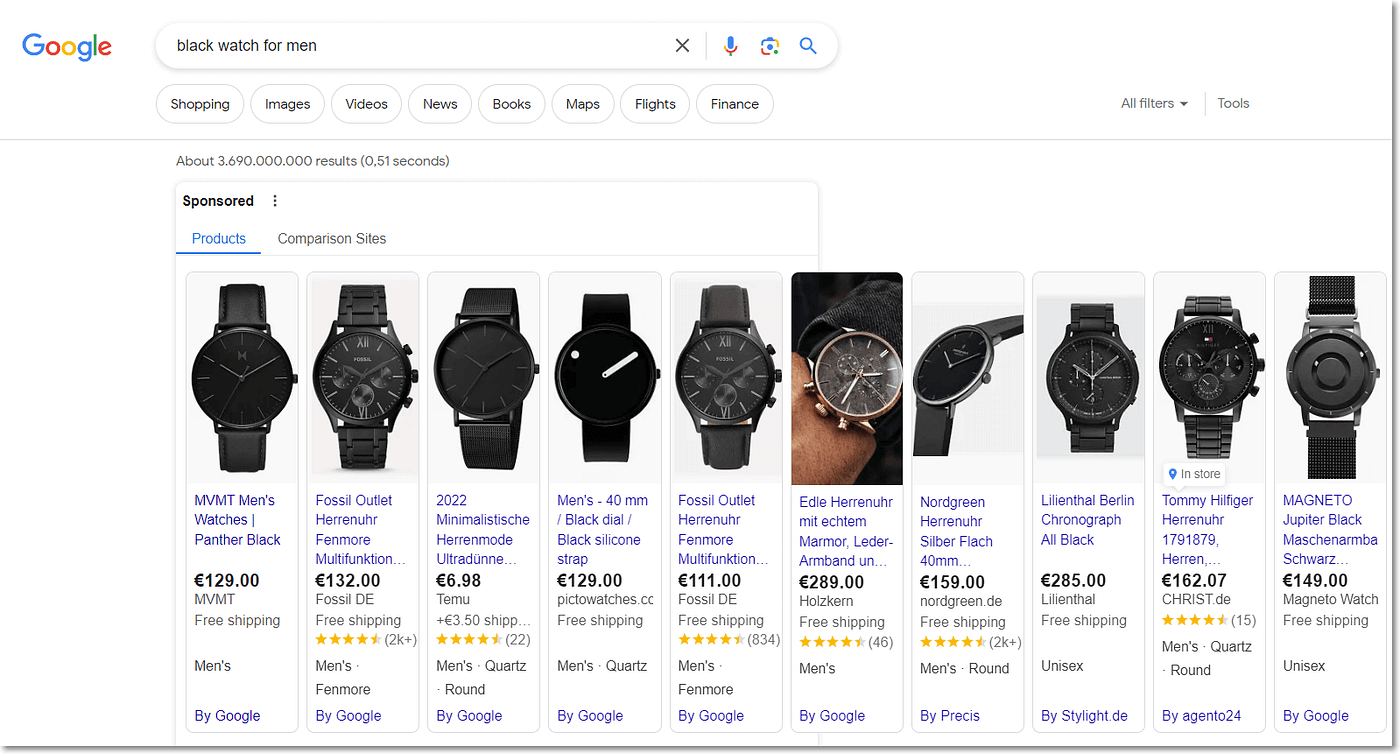Open the MVMT Panther Black watch image
This screenshot has height=754, width=1400.
[242, 379]
